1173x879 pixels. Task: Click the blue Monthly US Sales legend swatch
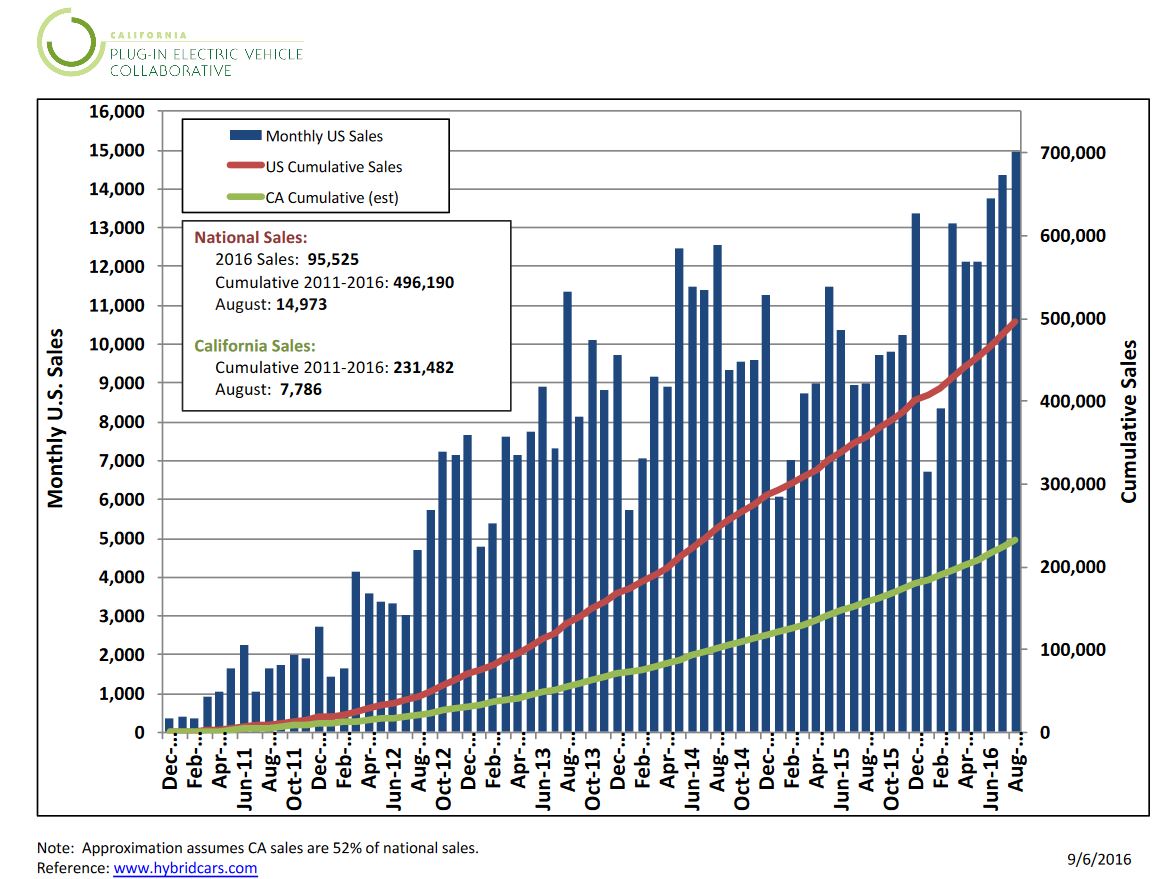tap(245, 136)
